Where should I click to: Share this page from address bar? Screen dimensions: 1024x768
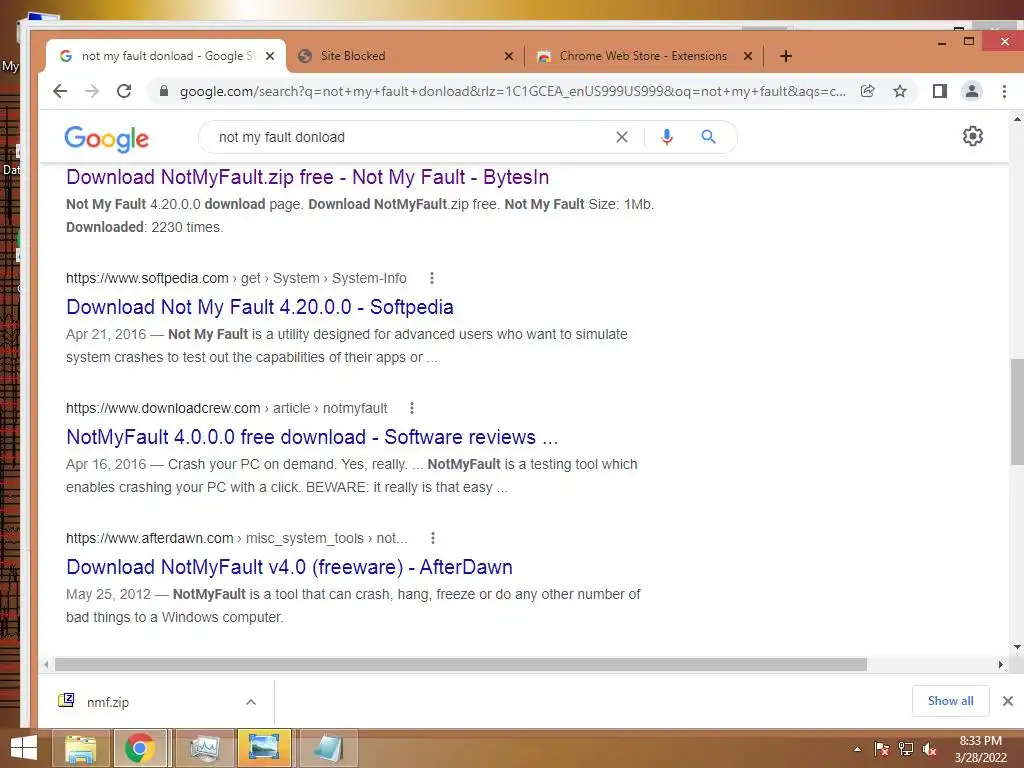click(868, 91)
